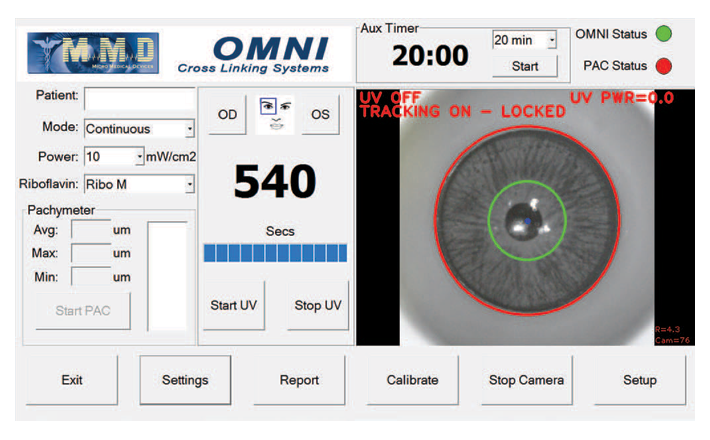This screenshot has width=710, height=440.
Task: Click the face icon between OD and OS
Action: tap(275, 115)
